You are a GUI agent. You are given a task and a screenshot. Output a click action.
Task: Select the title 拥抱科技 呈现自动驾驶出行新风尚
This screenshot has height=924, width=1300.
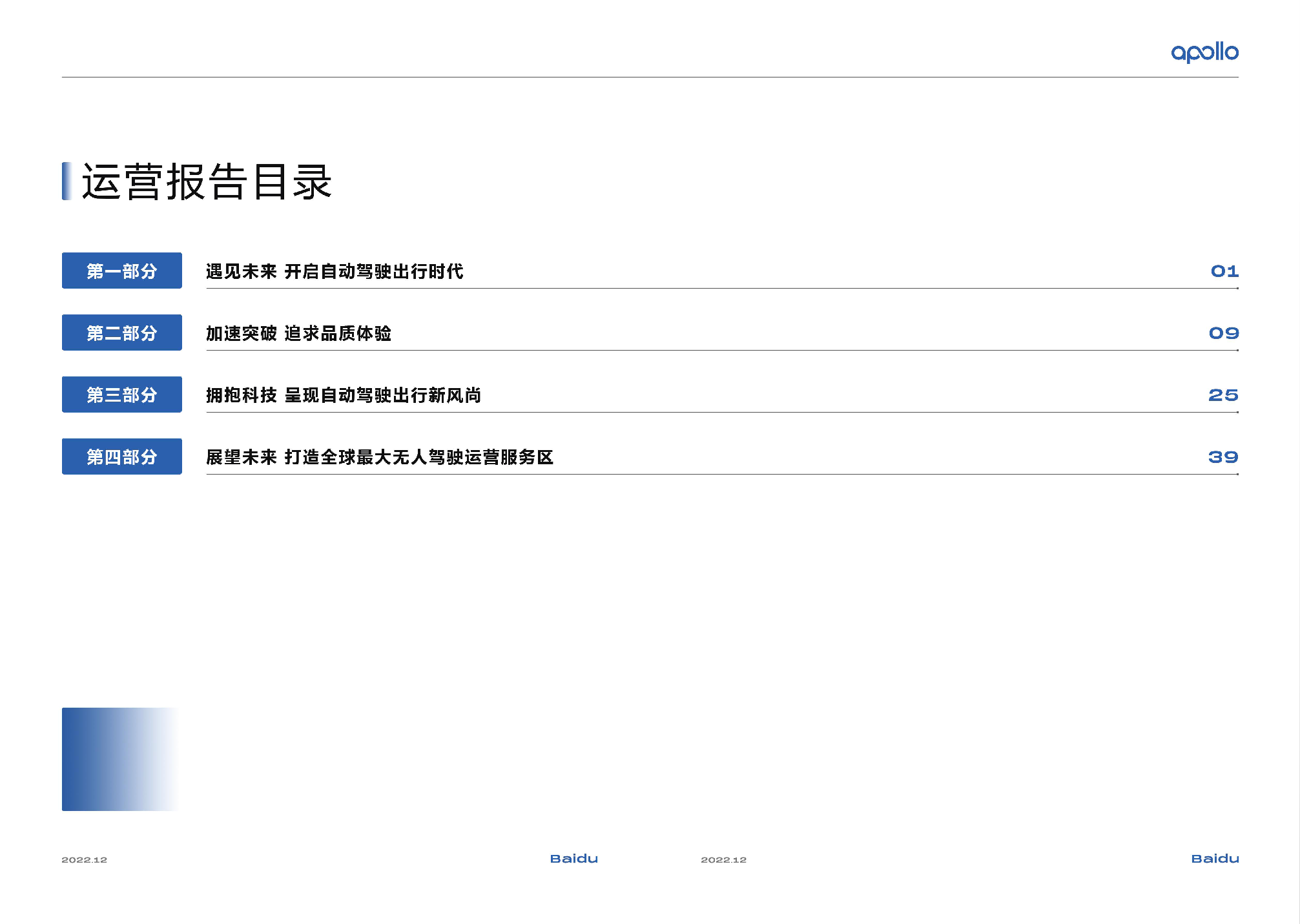pos(344,395)
